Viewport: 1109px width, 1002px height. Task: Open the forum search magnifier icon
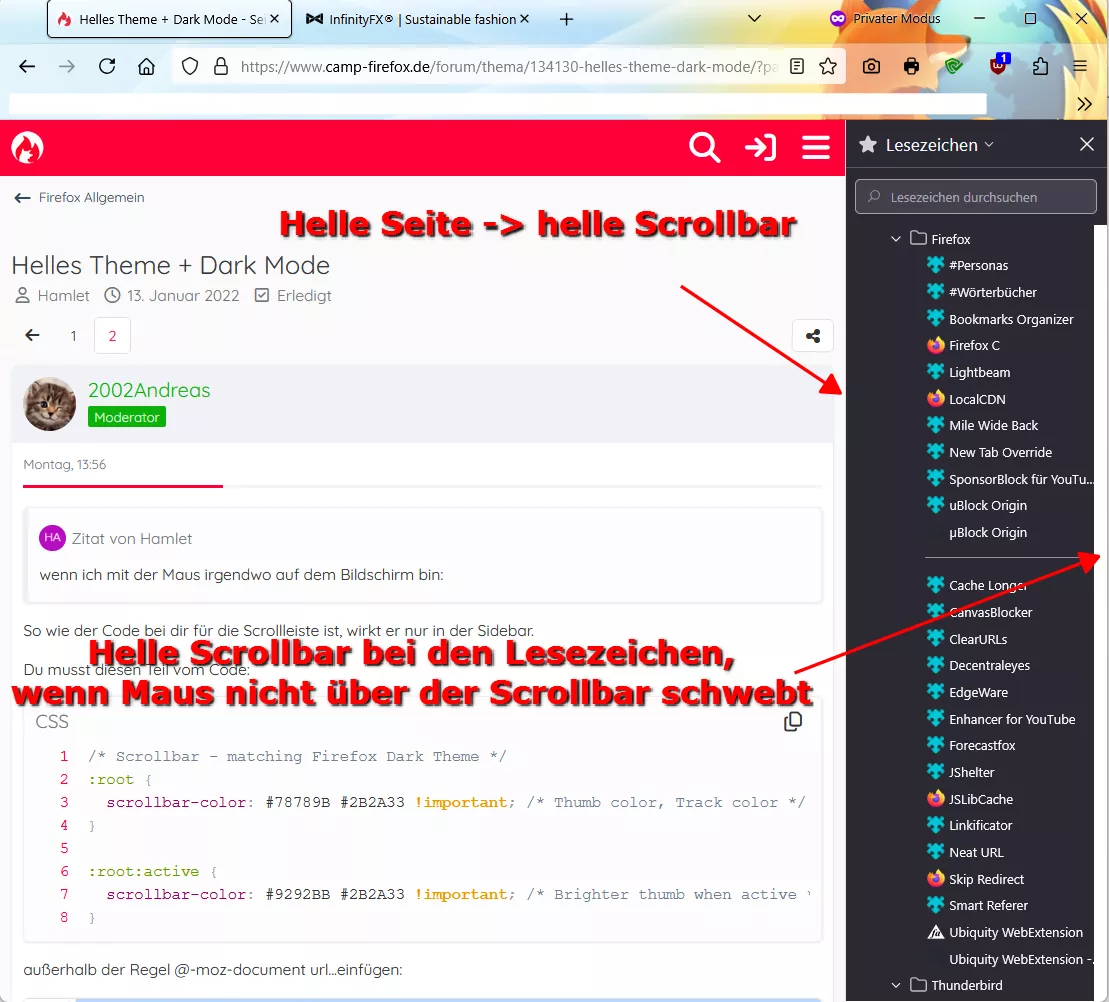(x=704, y=148)
